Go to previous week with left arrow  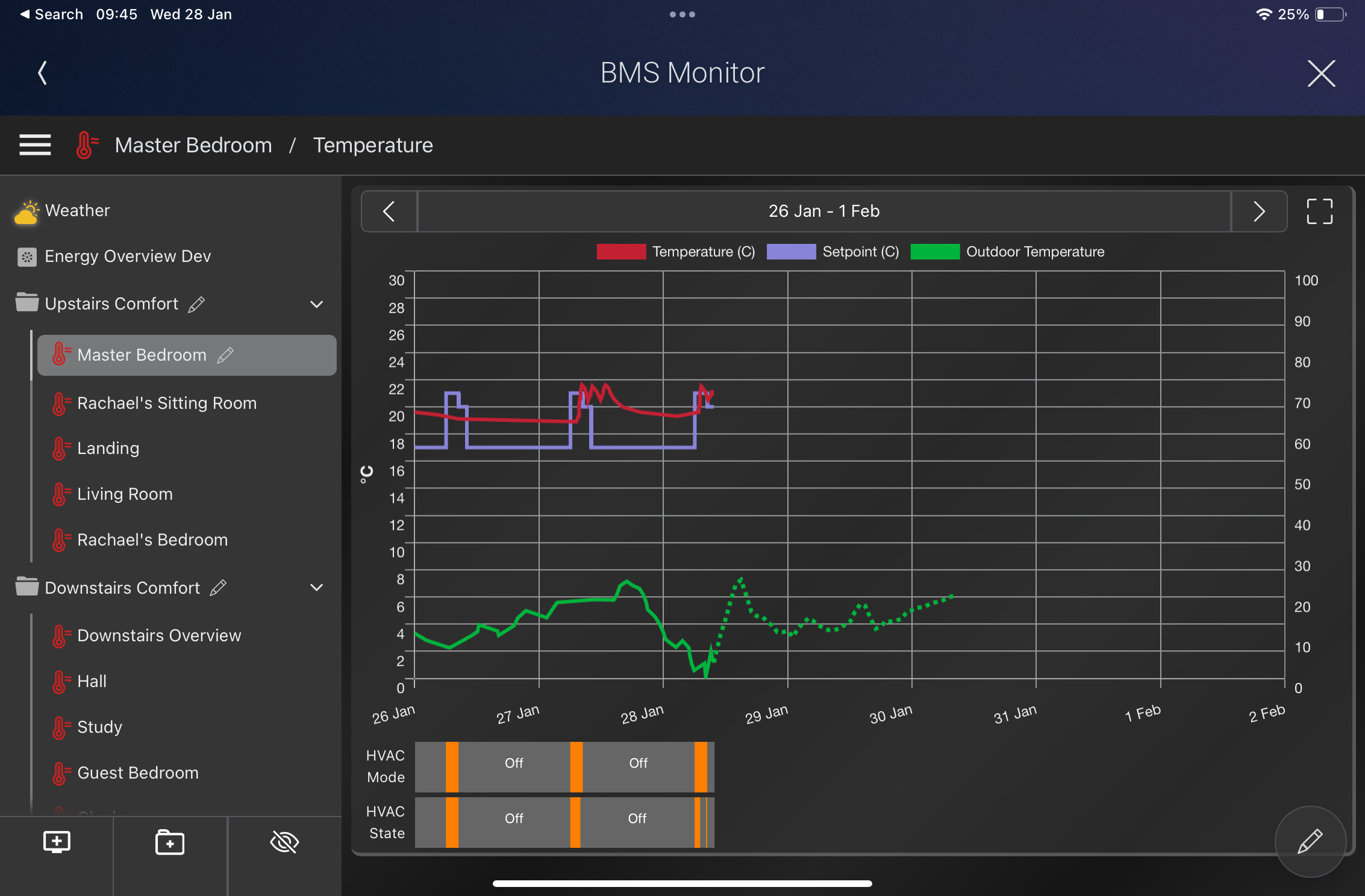[x=389, y=211]
